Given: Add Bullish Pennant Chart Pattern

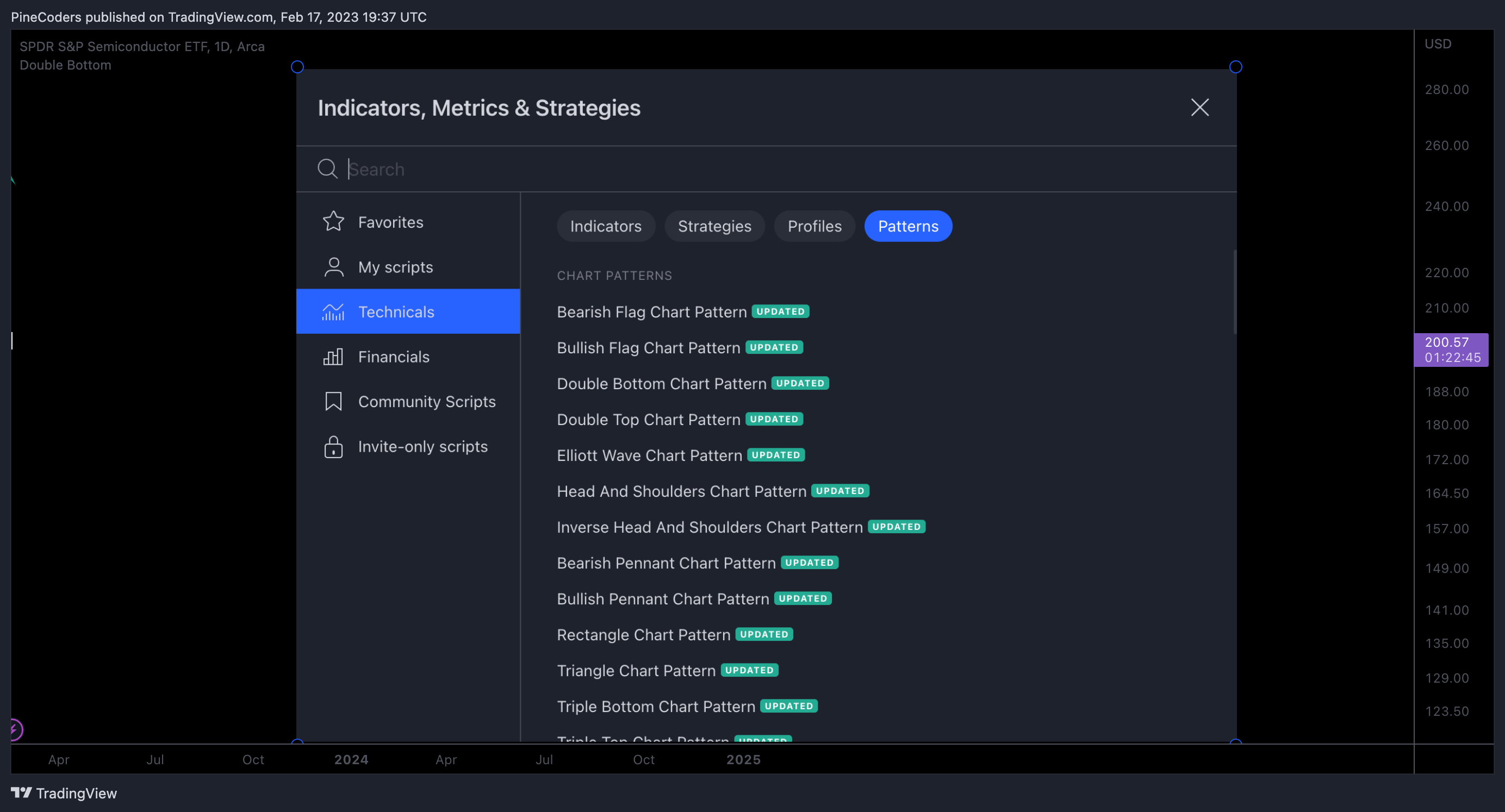Looking at the screenshot, I should [x=663, y=599].
